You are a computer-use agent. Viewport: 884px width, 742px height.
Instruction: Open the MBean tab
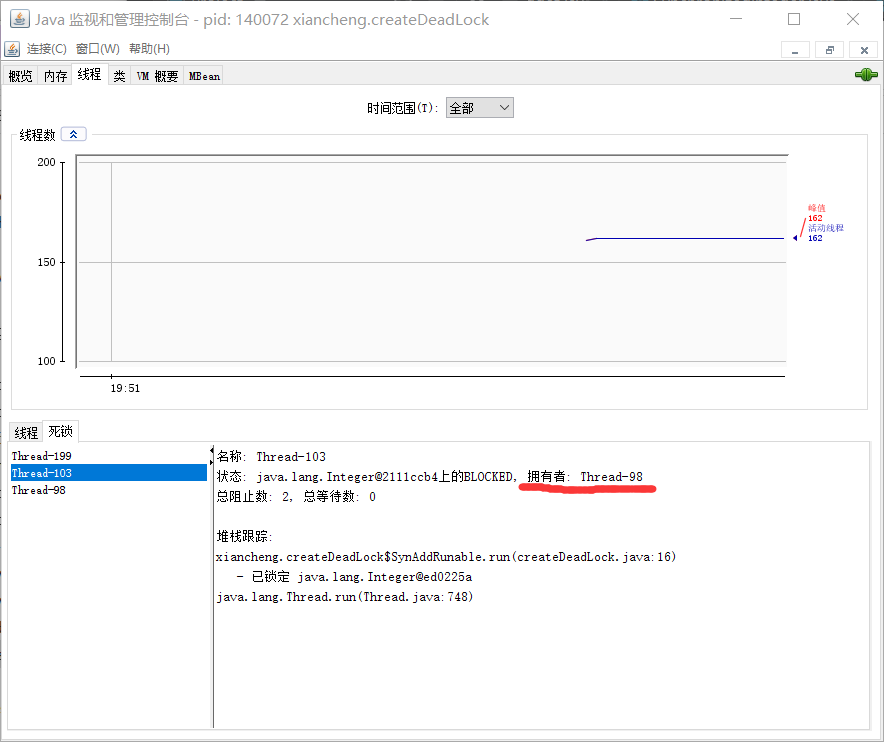[x=204, y=76]
